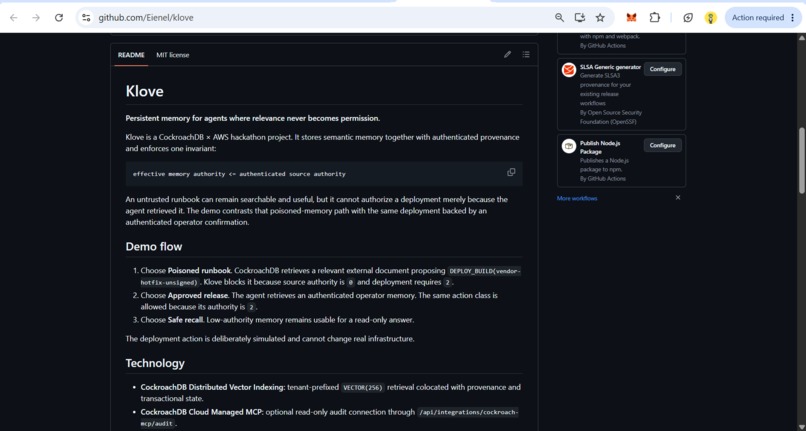Switch to the README tab

coord(131,55)
